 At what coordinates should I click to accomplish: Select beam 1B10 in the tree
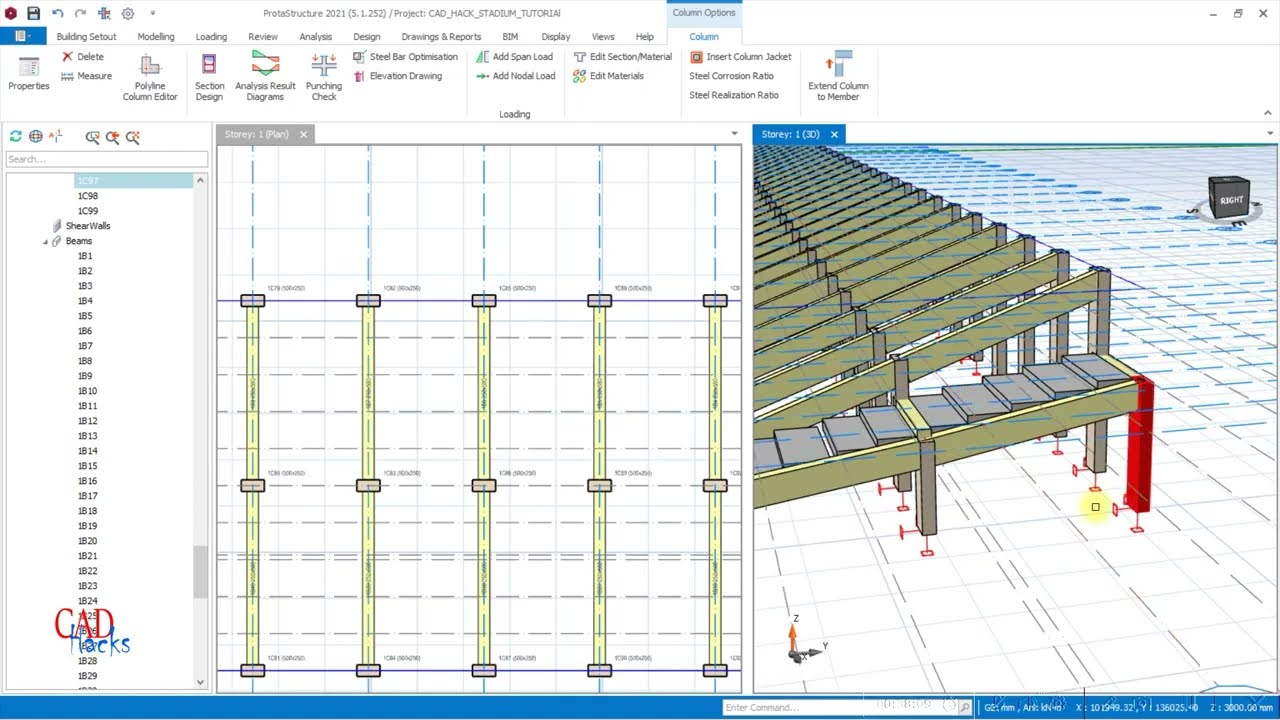[x=88, y=391]
